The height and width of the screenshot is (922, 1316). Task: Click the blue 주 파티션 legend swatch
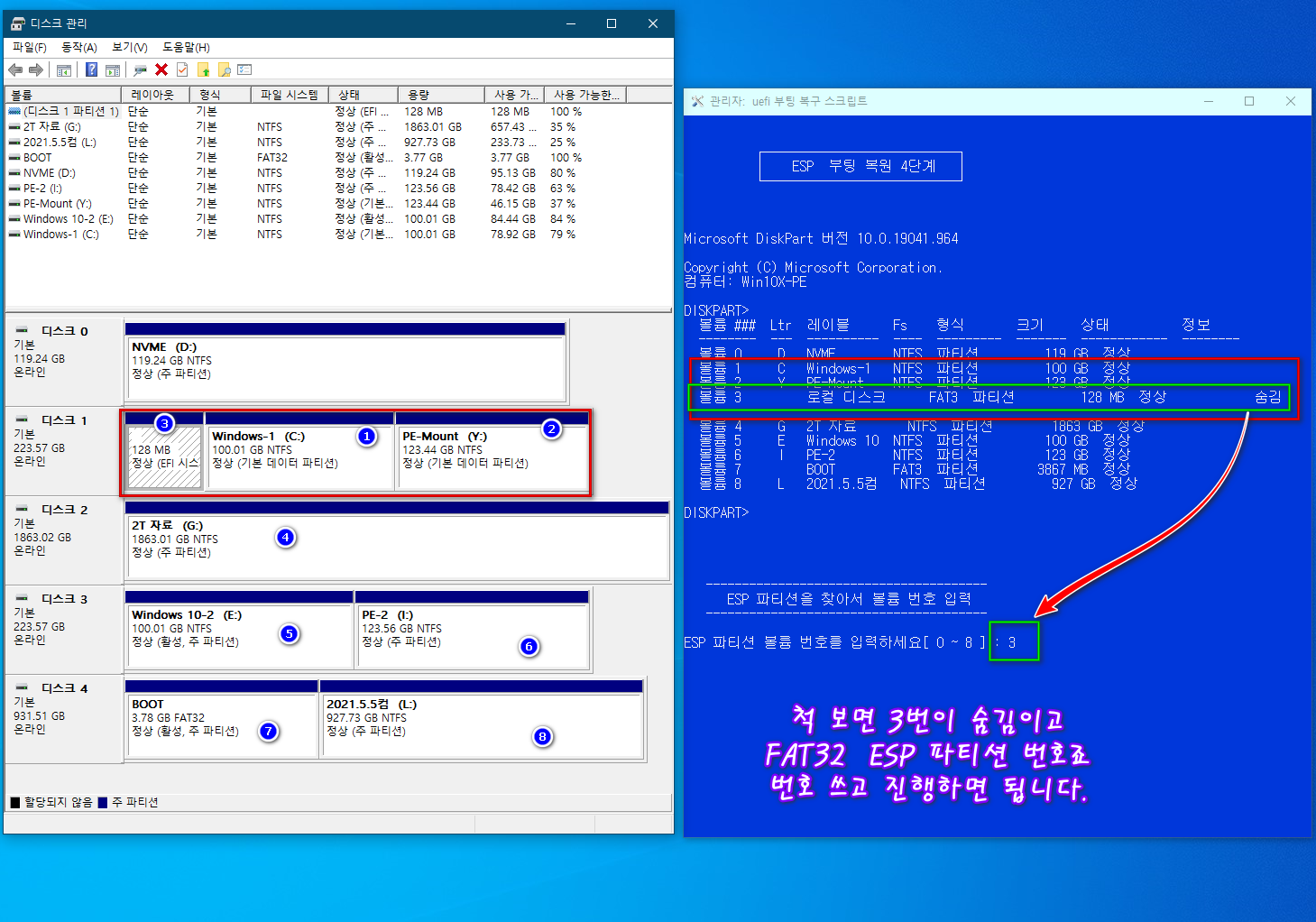(103, 802)
